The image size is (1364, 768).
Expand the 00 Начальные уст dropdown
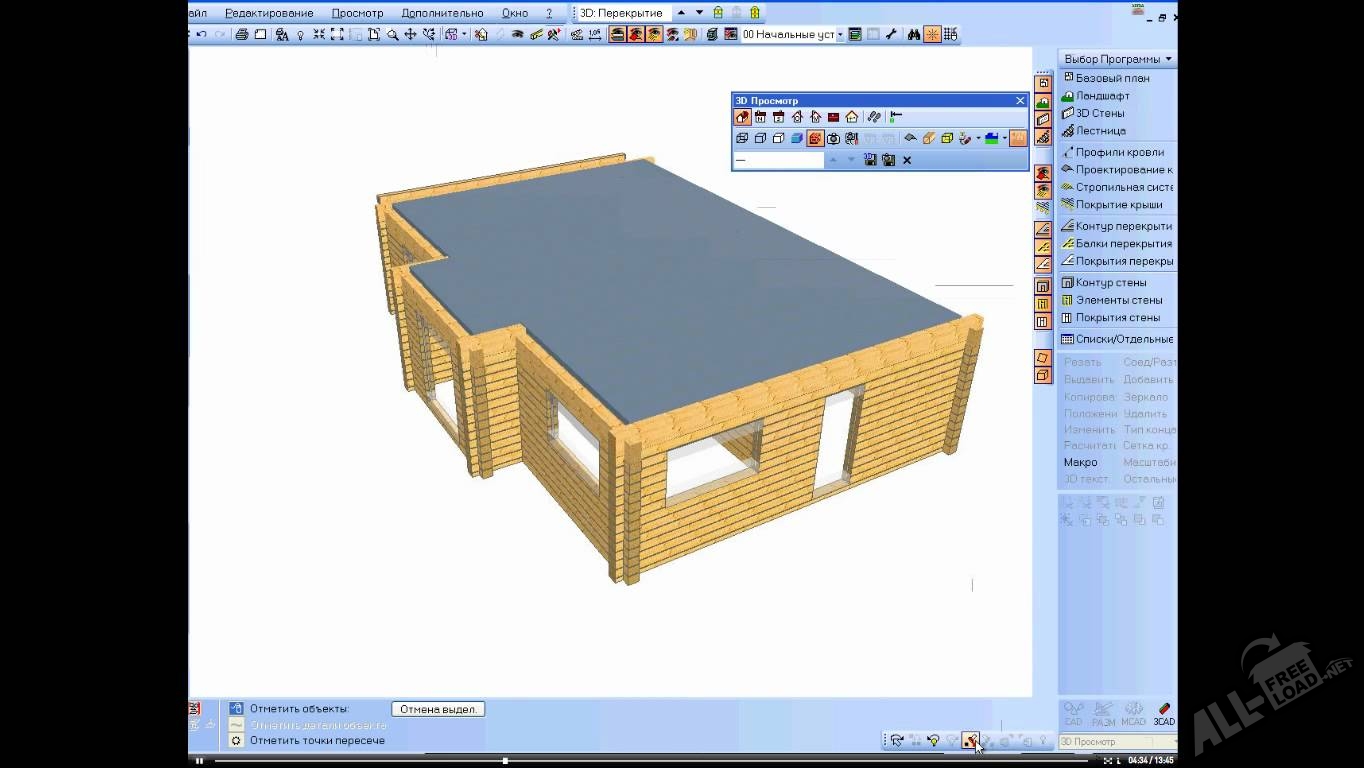tap(840, 34)
